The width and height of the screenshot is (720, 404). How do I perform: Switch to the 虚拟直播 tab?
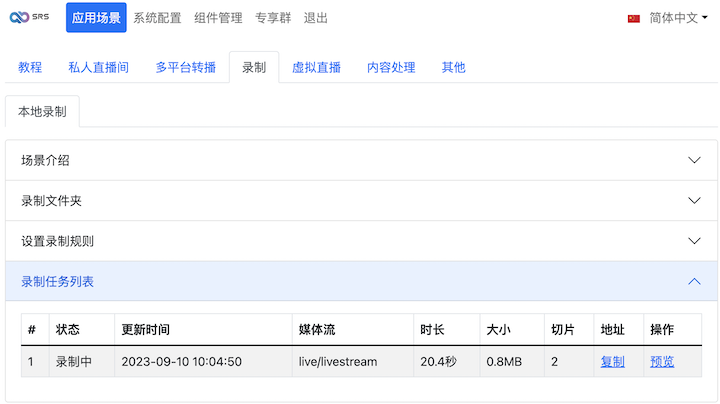pos(316,67)
